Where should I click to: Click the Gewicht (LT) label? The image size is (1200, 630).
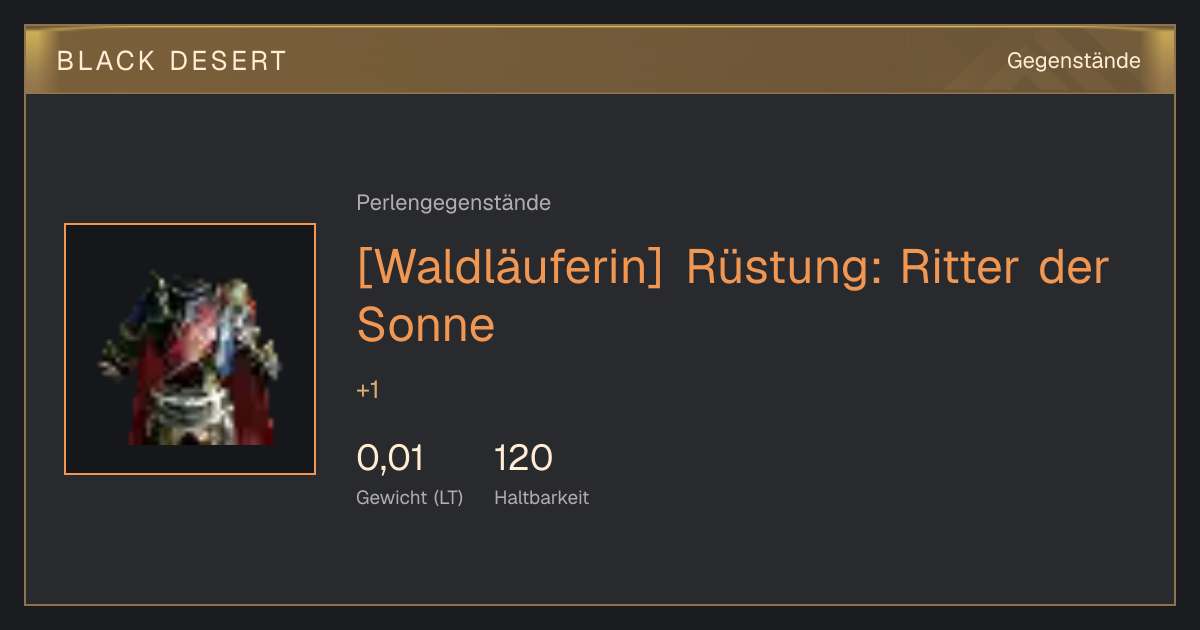pos(410,497)
